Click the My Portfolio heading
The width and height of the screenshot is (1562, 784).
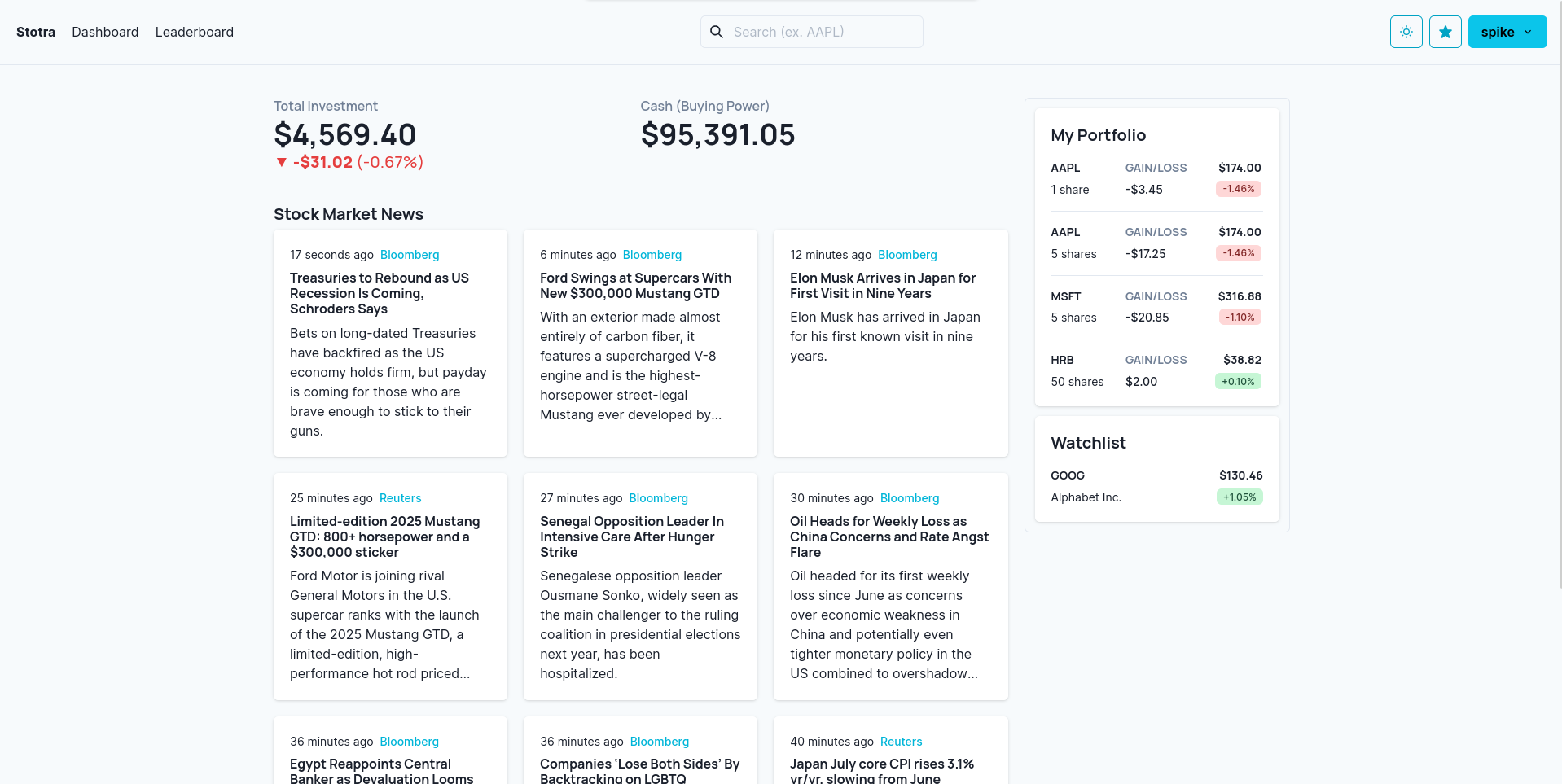point(1098,135)
